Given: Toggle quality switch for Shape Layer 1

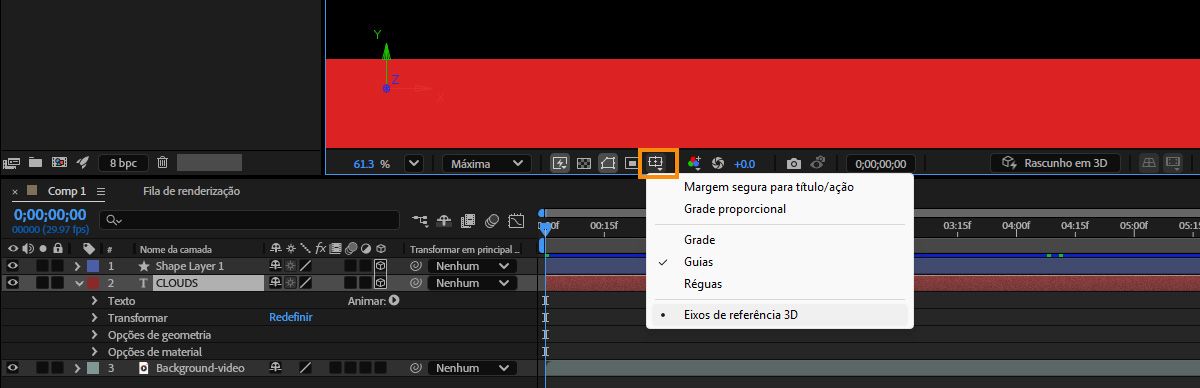Looking at the screenshot, I should [307, 266].
